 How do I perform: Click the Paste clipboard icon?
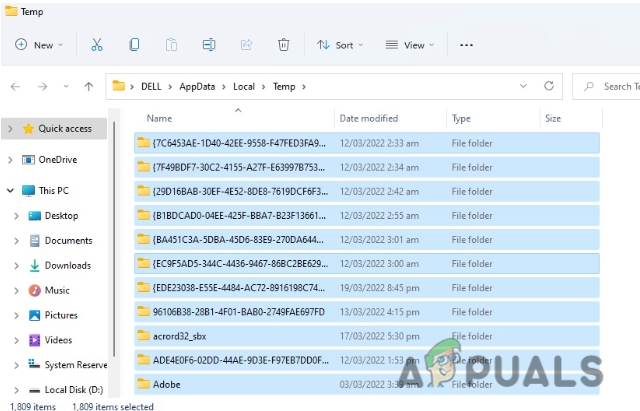pyautogui.click(x=171, y=44)
